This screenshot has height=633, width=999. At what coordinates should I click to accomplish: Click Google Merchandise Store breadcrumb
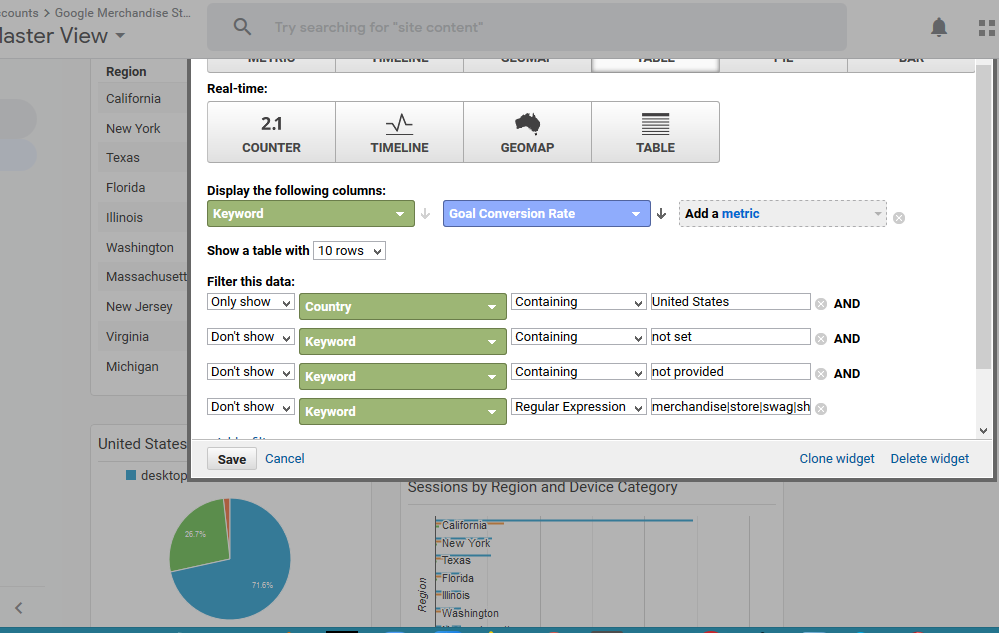tap(122, 13)
